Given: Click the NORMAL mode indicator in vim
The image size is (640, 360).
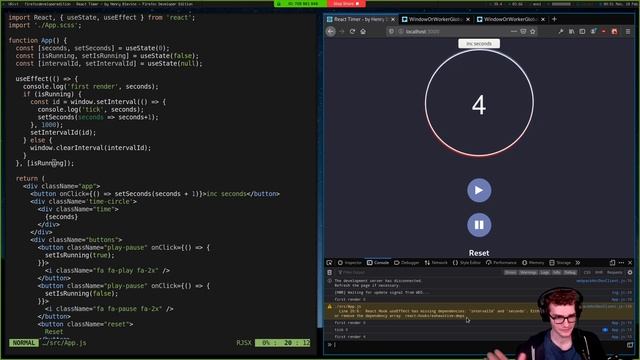Looking at the screenshot, I should 24,343.
